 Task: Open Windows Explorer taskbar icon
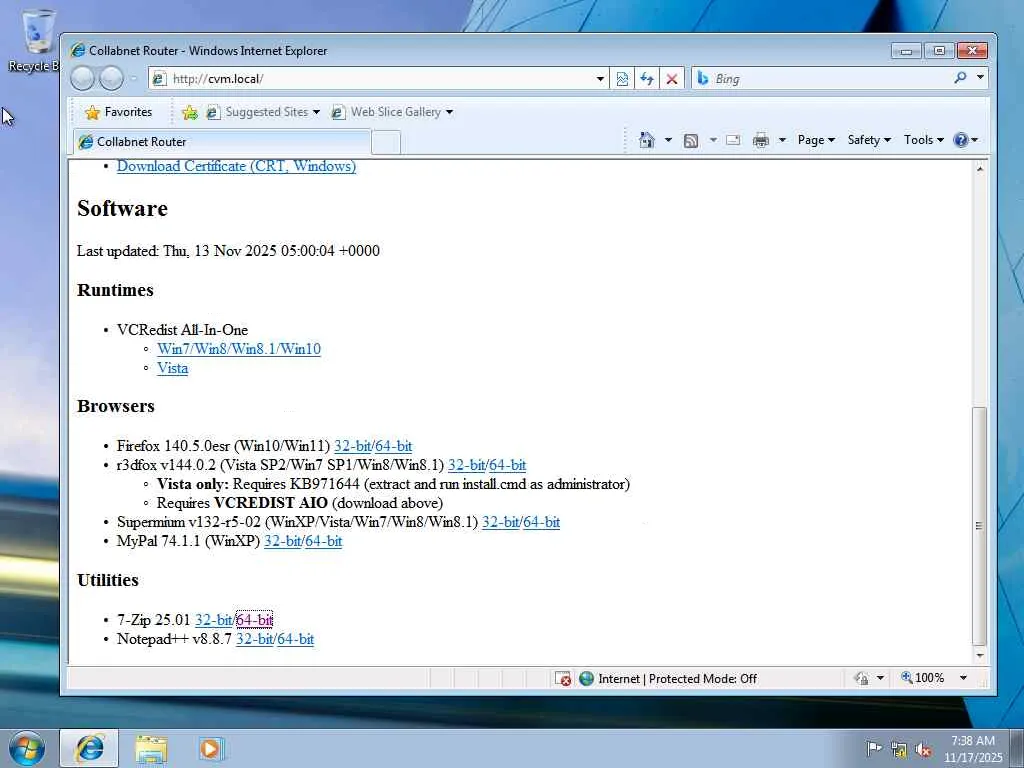(152, 749)
